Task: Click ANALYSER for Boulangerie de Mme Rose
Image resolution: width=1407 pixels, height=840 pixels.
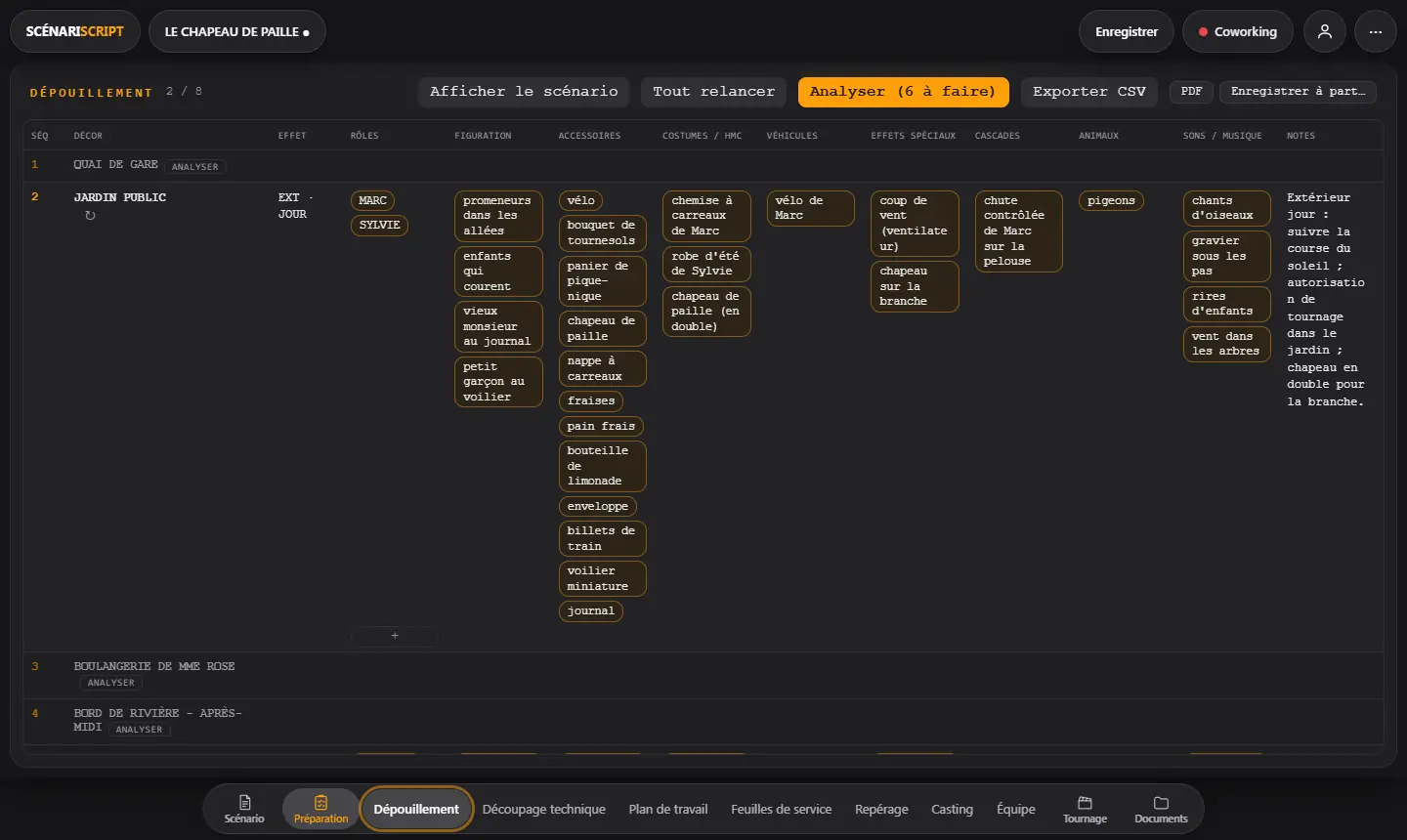Action: [x=111, y=683]
